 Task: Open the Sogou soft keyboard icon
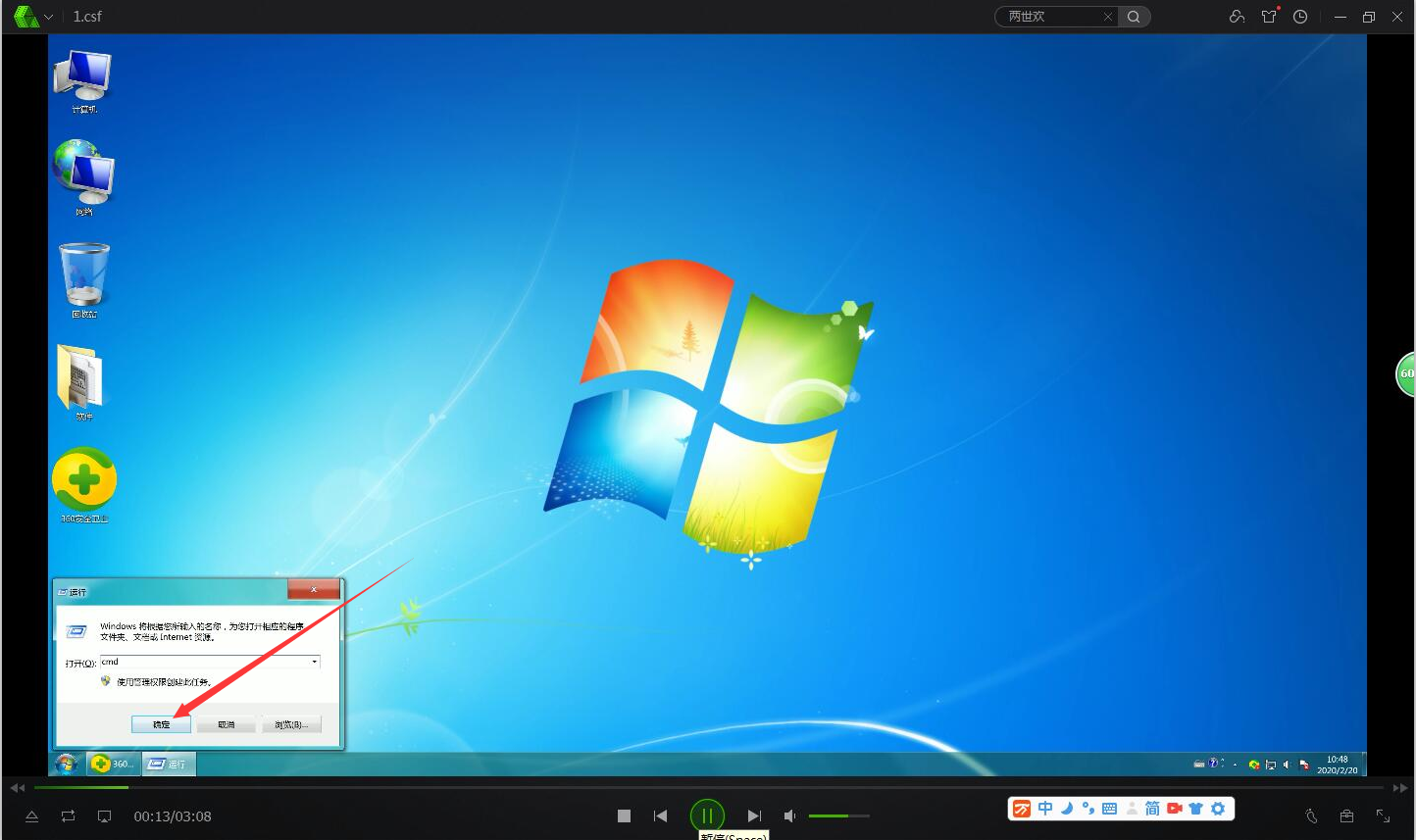1109,809
